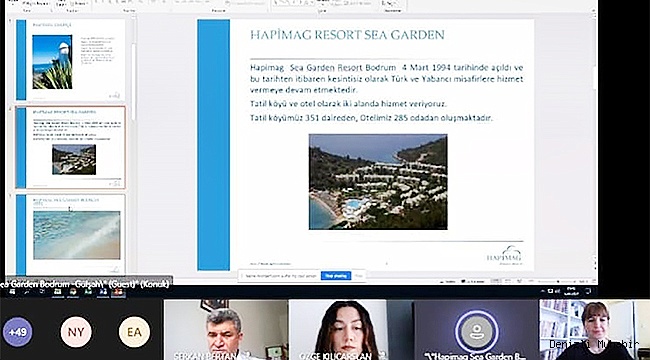Click the slide thumbnail panel scrollbar
Image resolution: width=650 pixels, height=360 pixels.
[x=133, y=81]
